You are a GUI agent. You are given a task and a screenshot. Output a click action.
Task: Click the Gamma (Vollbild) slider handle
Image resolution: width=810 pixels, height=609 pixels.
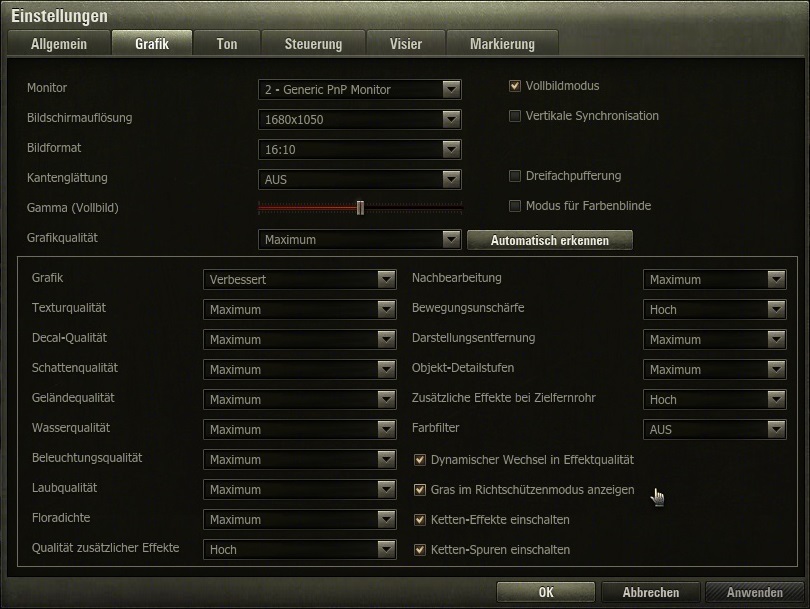click(360, 208)
